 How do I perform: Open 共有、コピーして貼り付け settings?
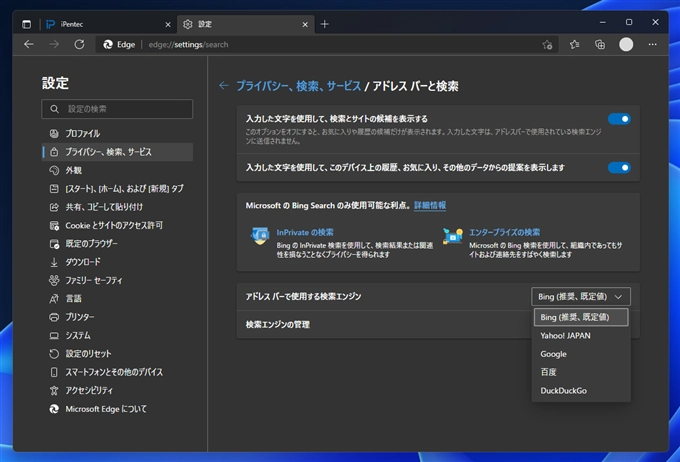(x=117, y=207)
